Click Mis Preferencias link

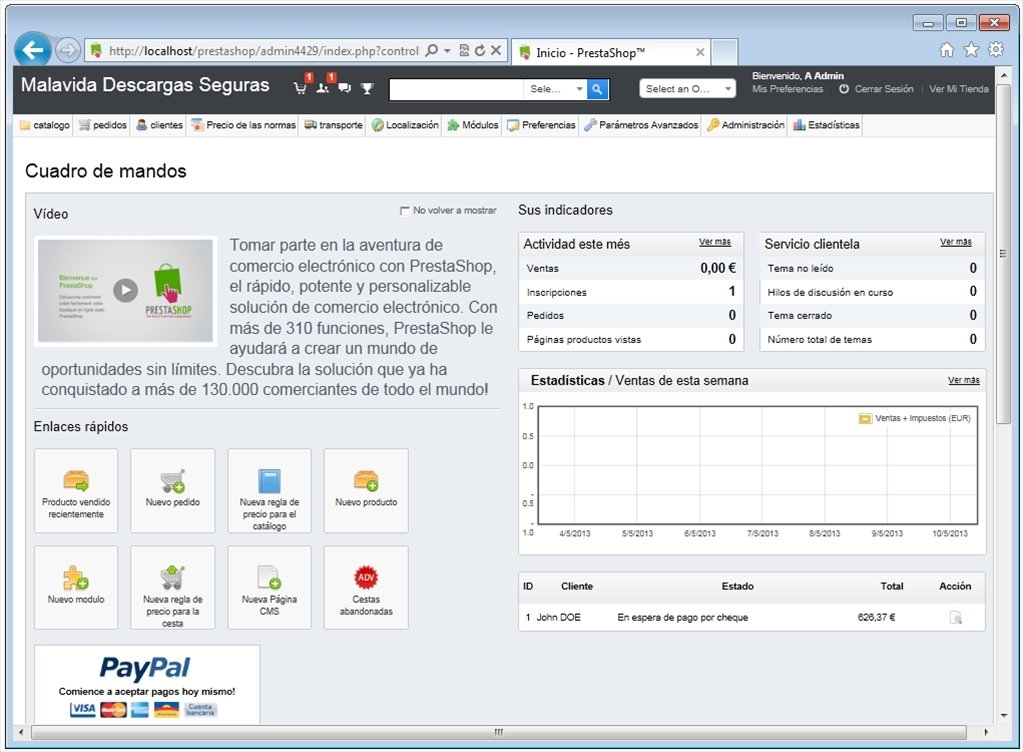787,89
